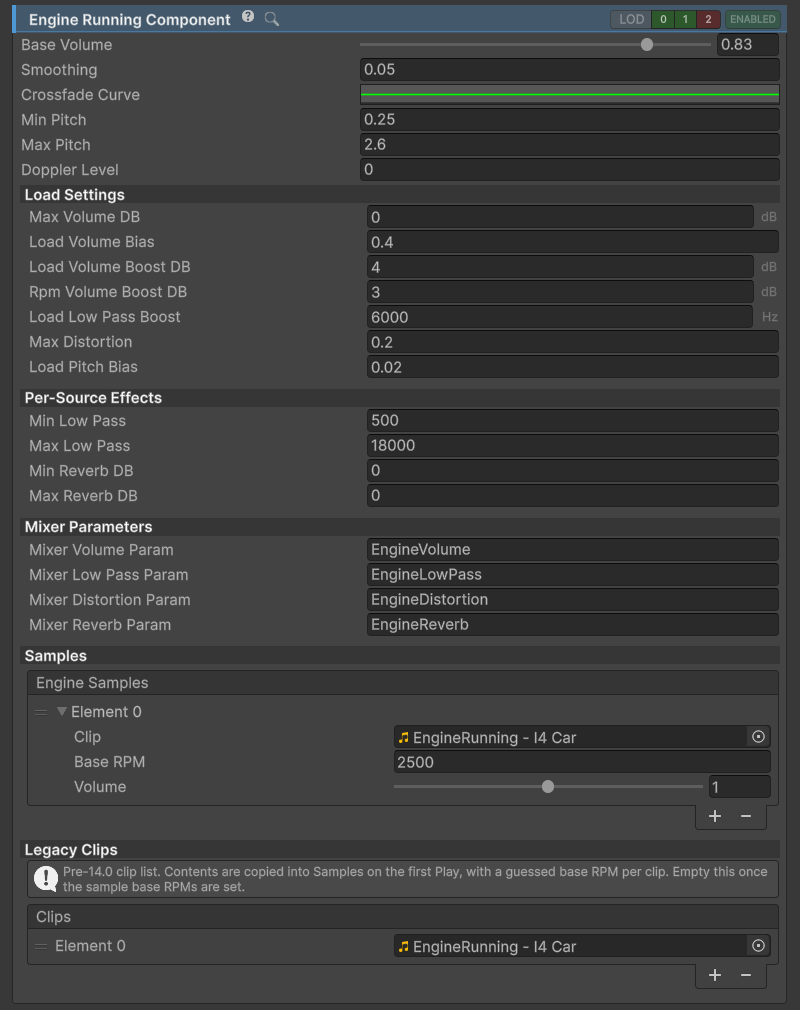The height and width of the screenshot is (1010, 800).
Task: Add a Legacy Clips element with plus
Action: 715,975
